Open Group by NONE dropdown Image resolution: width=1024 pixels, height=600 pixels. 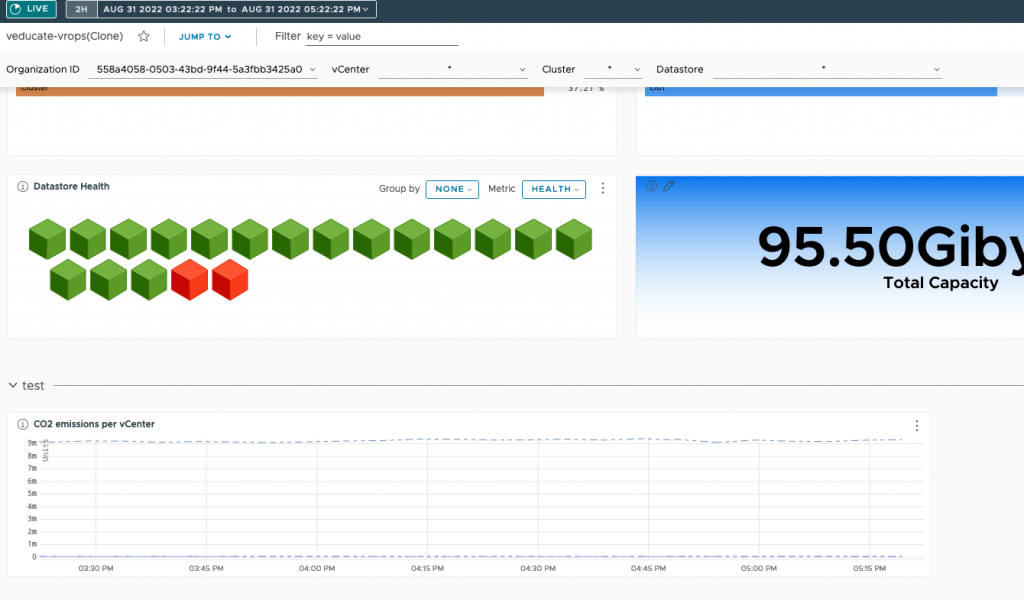pyautogui.click(x=452, y=189)
